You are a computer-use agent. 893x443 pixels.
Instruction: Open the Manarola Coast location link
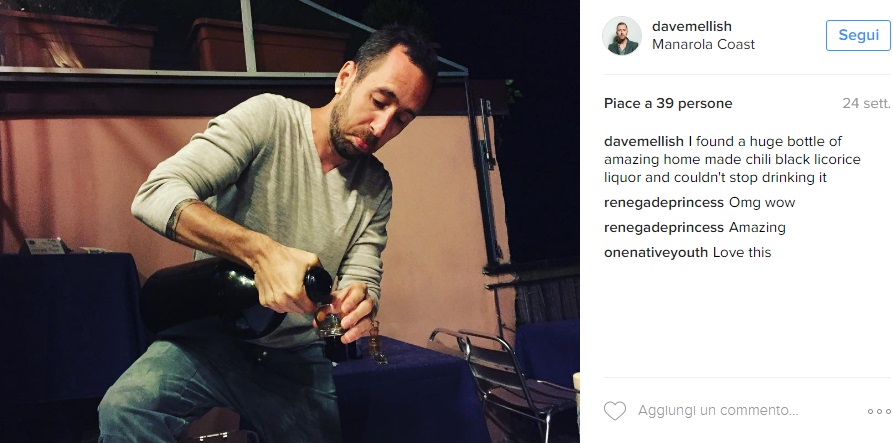pos(703,44)
